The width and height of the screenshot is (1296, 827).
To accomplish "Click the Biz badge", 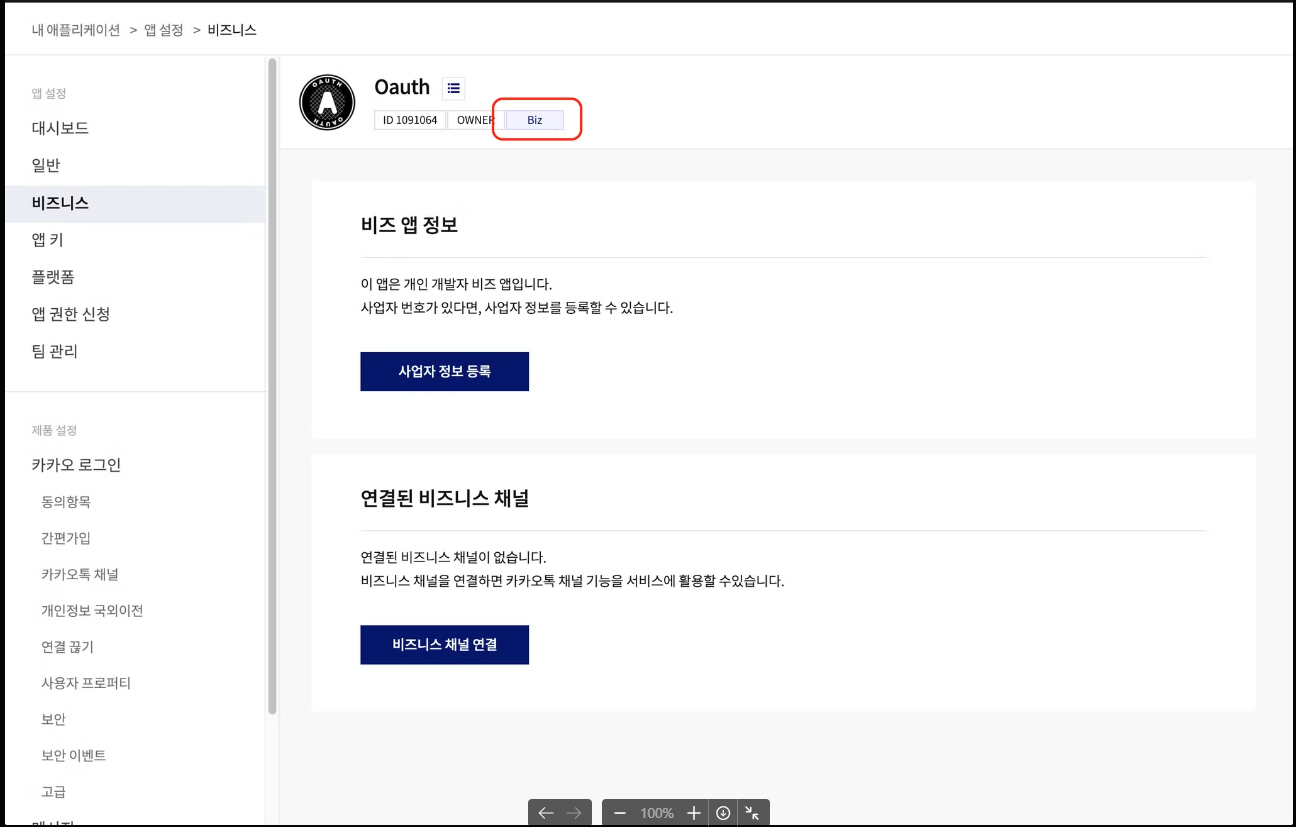I will click(x=535, y=120).
